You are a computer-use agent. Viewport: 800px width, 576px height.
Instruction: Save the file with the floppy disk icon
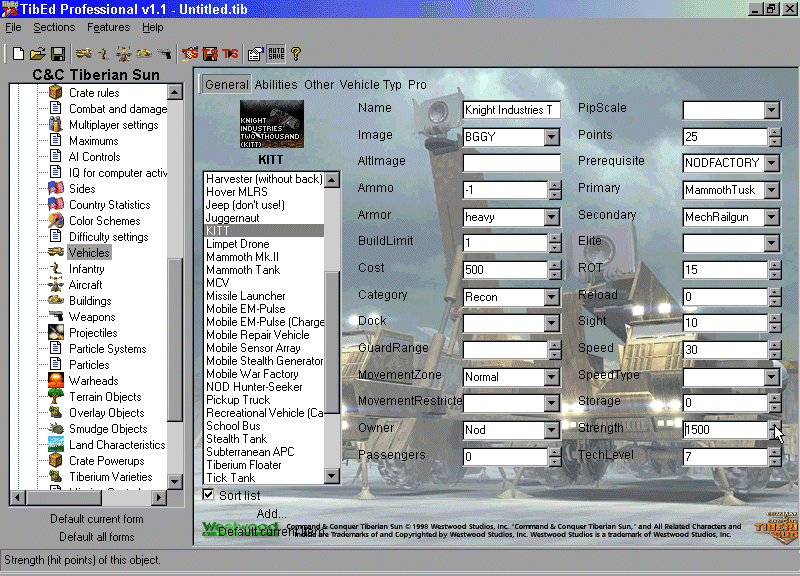coord(58,54)
